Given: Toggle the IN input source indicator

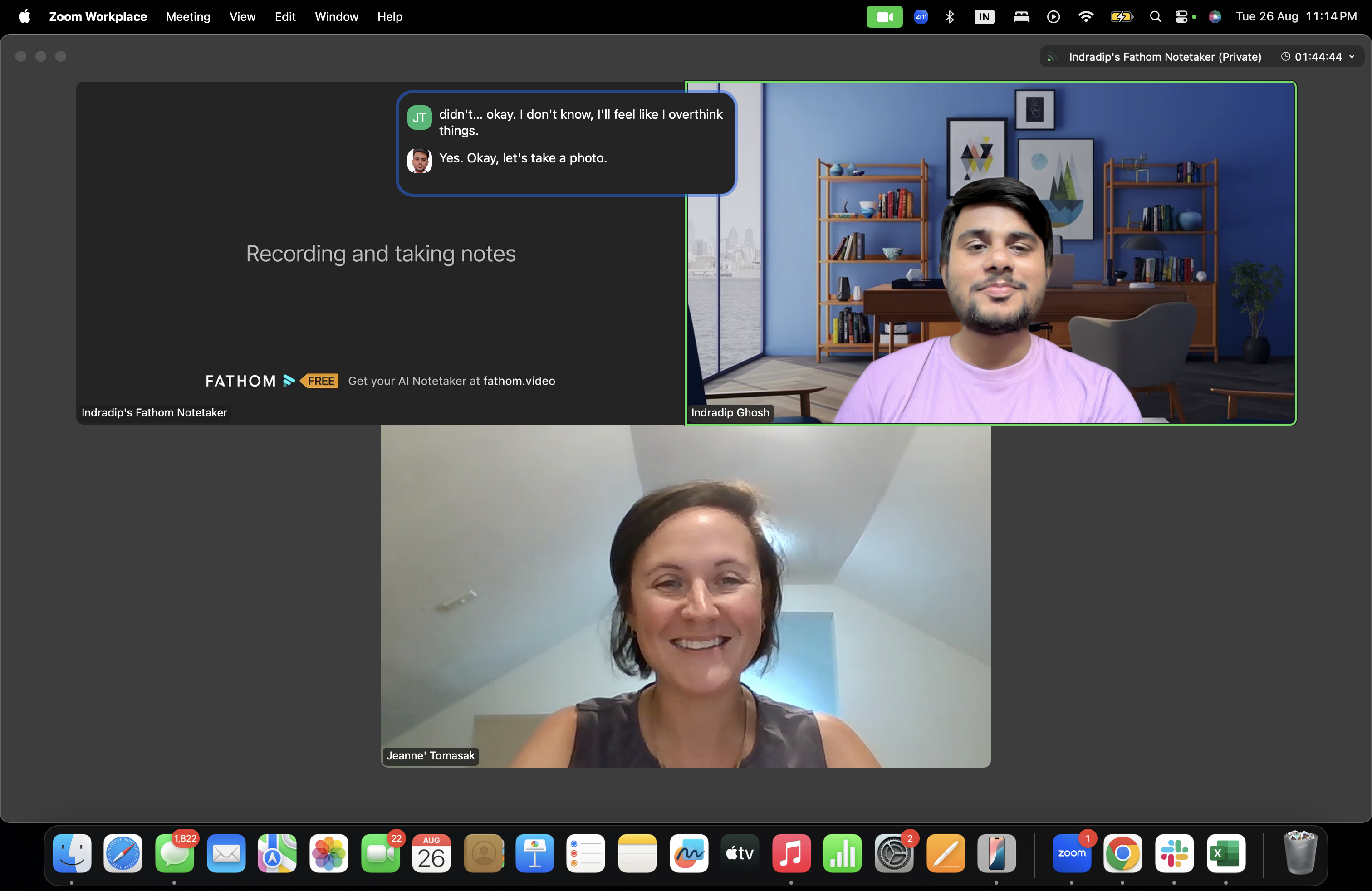Looking at the screenshot, I should [984, 17].
